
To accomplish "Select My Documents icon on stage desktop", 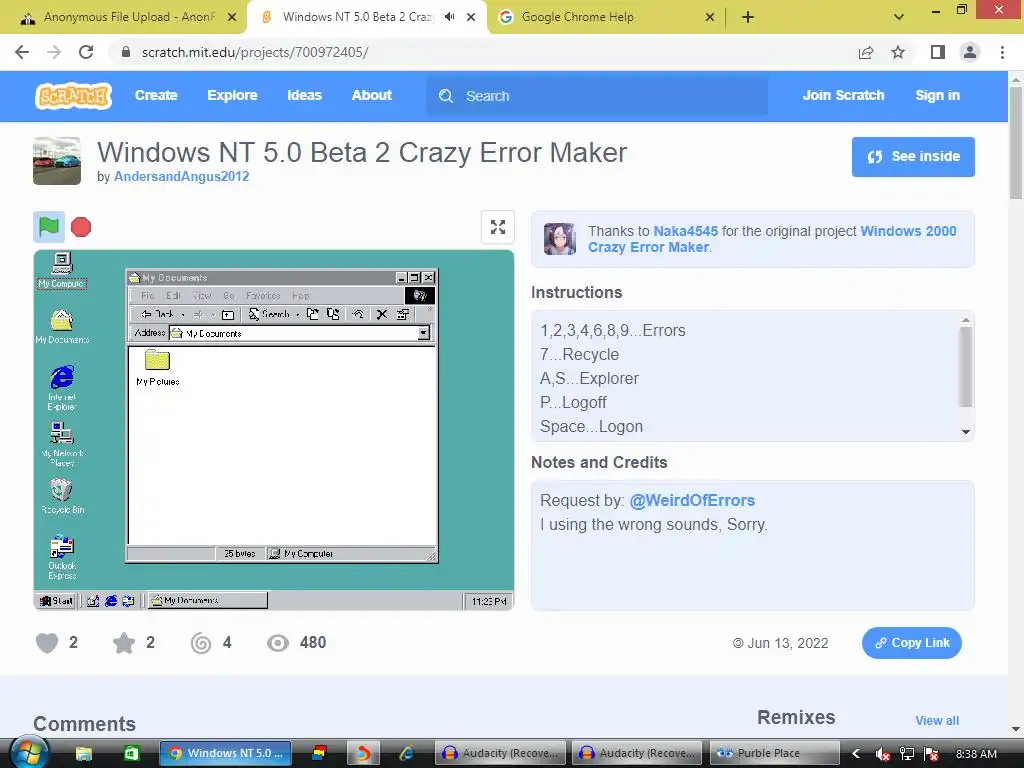I will [x=62, y=326].
